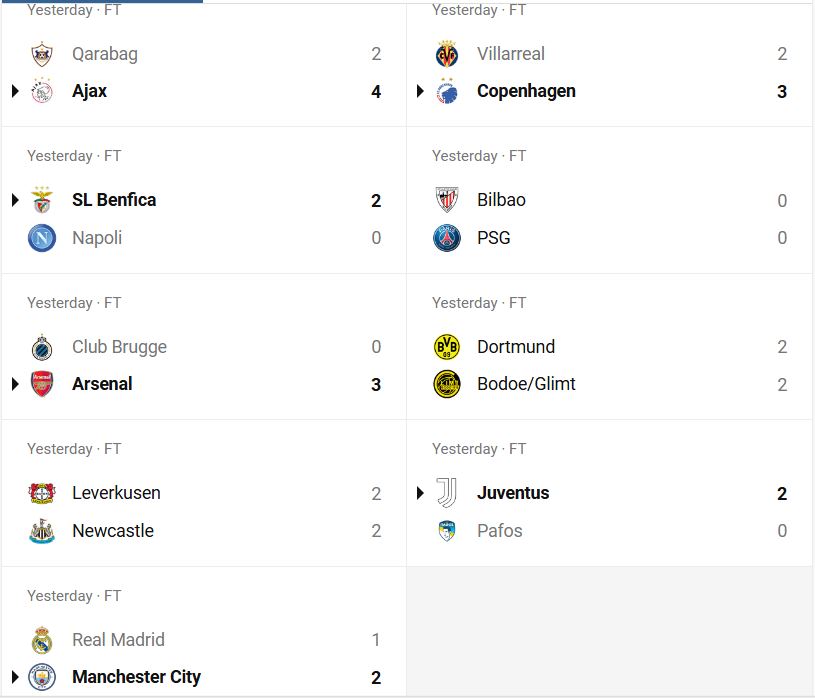Click the Real Madrid crest
The image size is (815, 698).
[42, 640]
